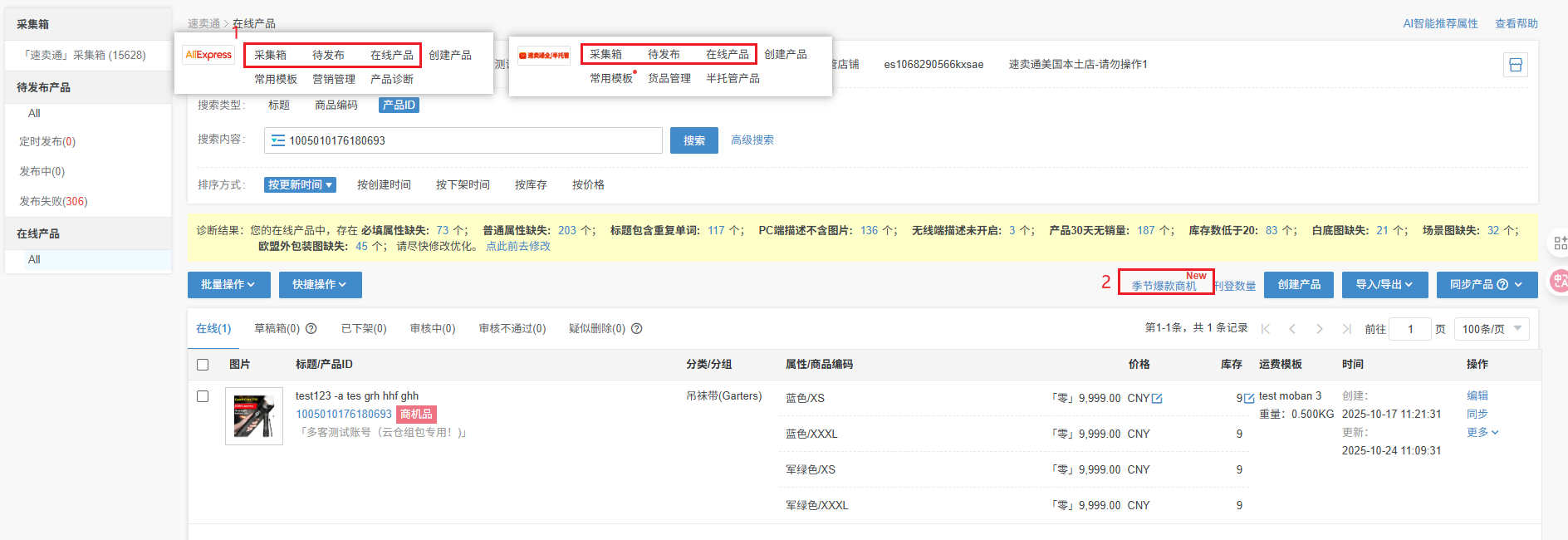Open the 同步产品 dropdown arrow
Viewport: 1568px width, 540px height.
pos(1519,284)
